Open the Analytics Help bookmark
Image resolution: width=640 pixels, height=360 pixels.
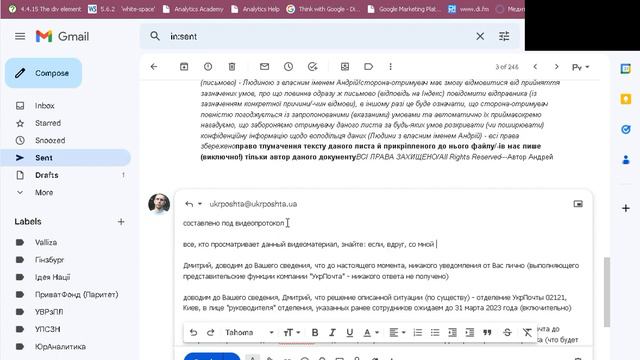click(x=255, y=9)
